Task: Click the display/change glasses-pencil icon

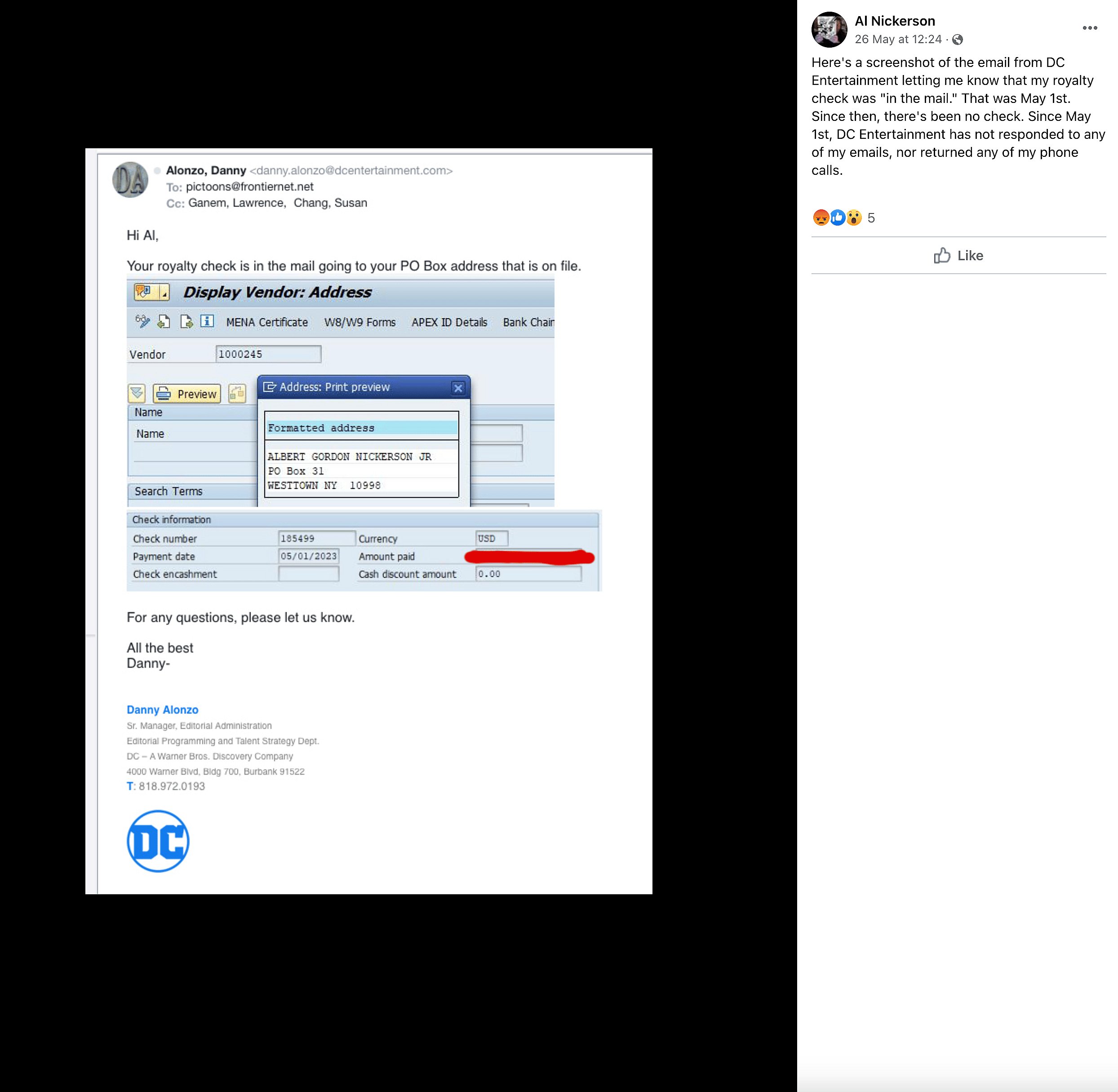Action: [142, 321]
